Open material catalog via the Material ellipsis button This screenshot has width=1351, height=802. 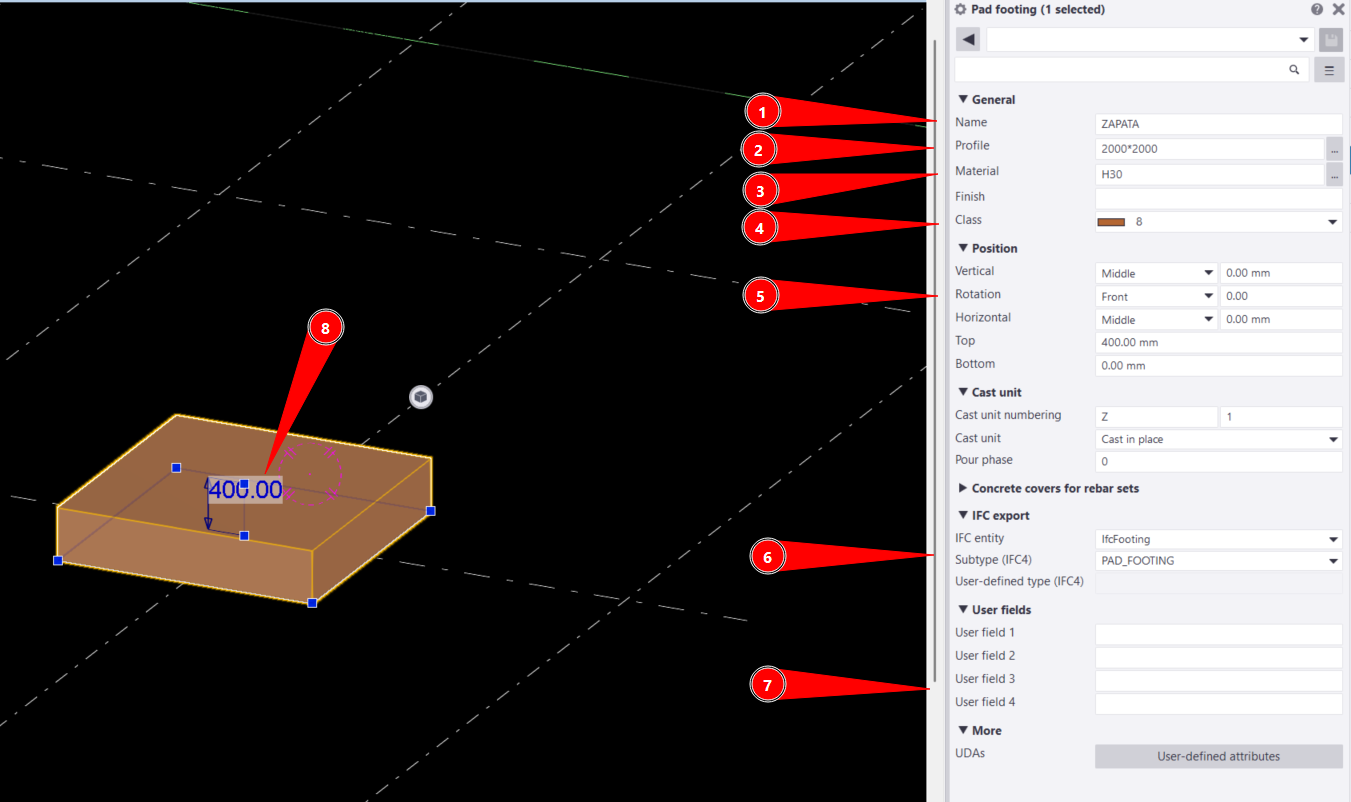[x=1334, y=175]
